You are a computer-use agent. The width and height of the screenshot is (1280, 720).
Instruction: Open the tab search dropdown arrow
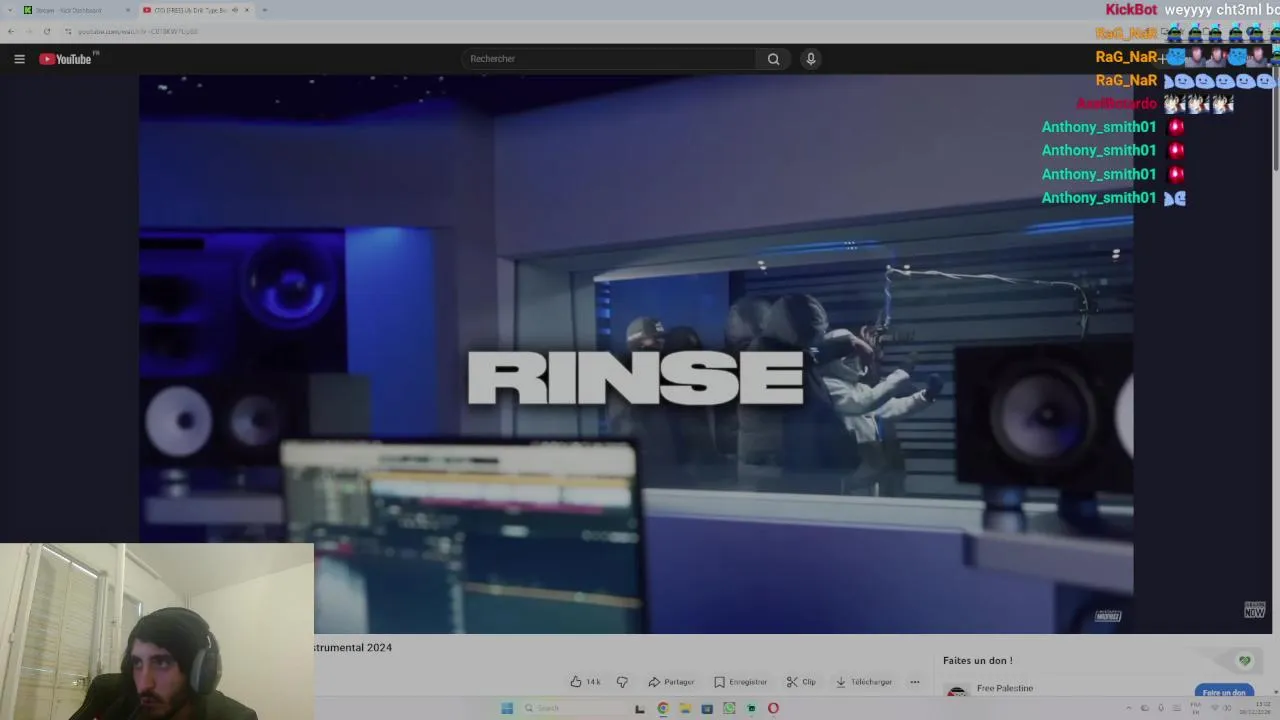point(8,10)
